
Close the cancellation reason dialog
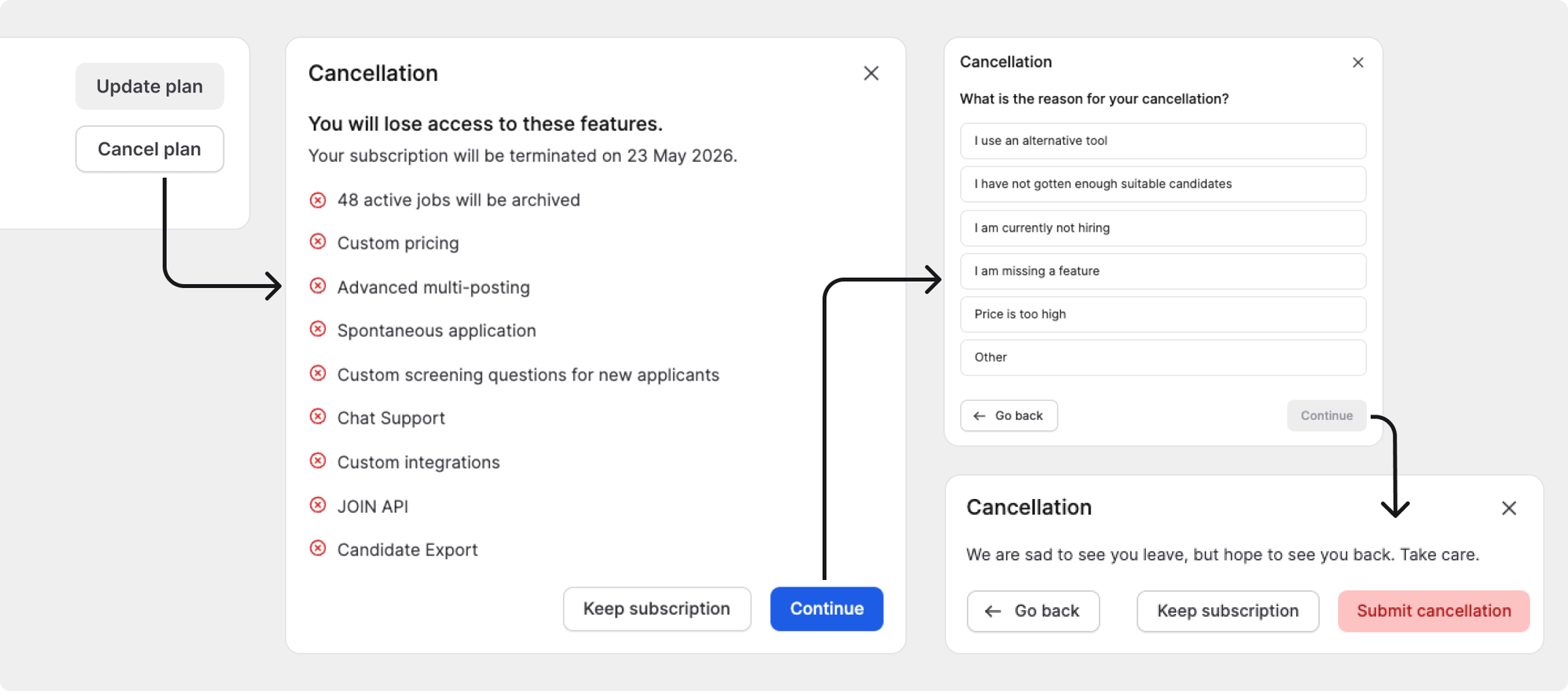coord(1357,63)
